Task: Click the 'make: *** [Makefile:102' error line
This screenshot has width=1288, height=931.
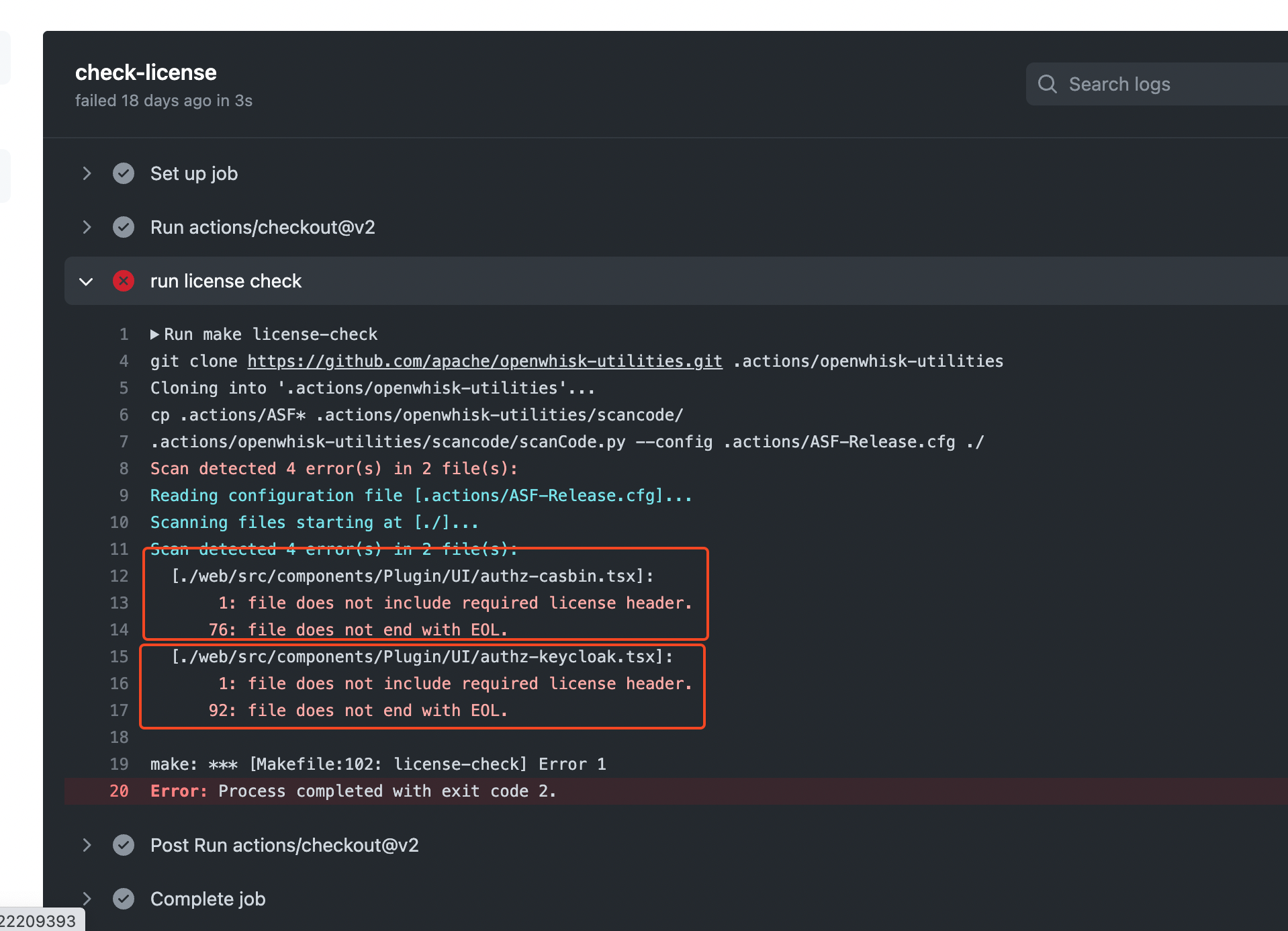Action: pyautogui.click(x=378, y=764)
